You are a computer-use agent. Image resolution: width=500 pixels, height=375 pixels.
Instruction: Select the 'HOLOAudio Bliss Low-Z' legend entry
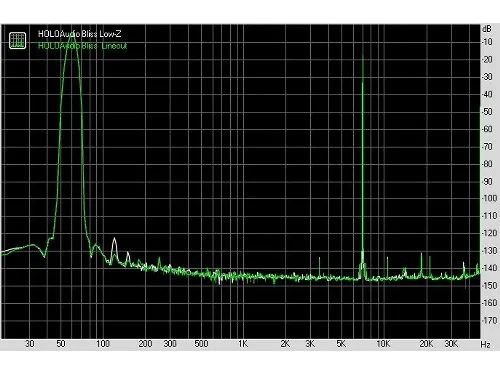[80, 34]
